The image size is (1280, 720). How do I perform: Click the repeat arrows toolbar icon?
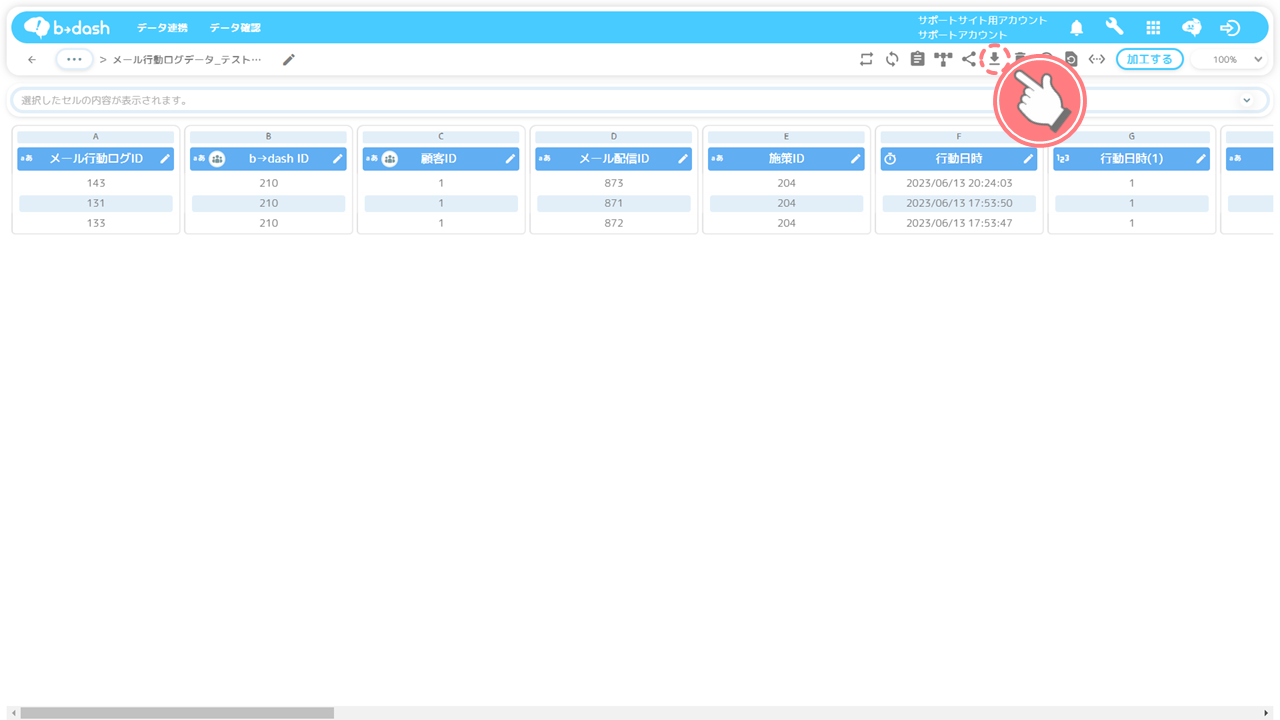click(866, 59)
